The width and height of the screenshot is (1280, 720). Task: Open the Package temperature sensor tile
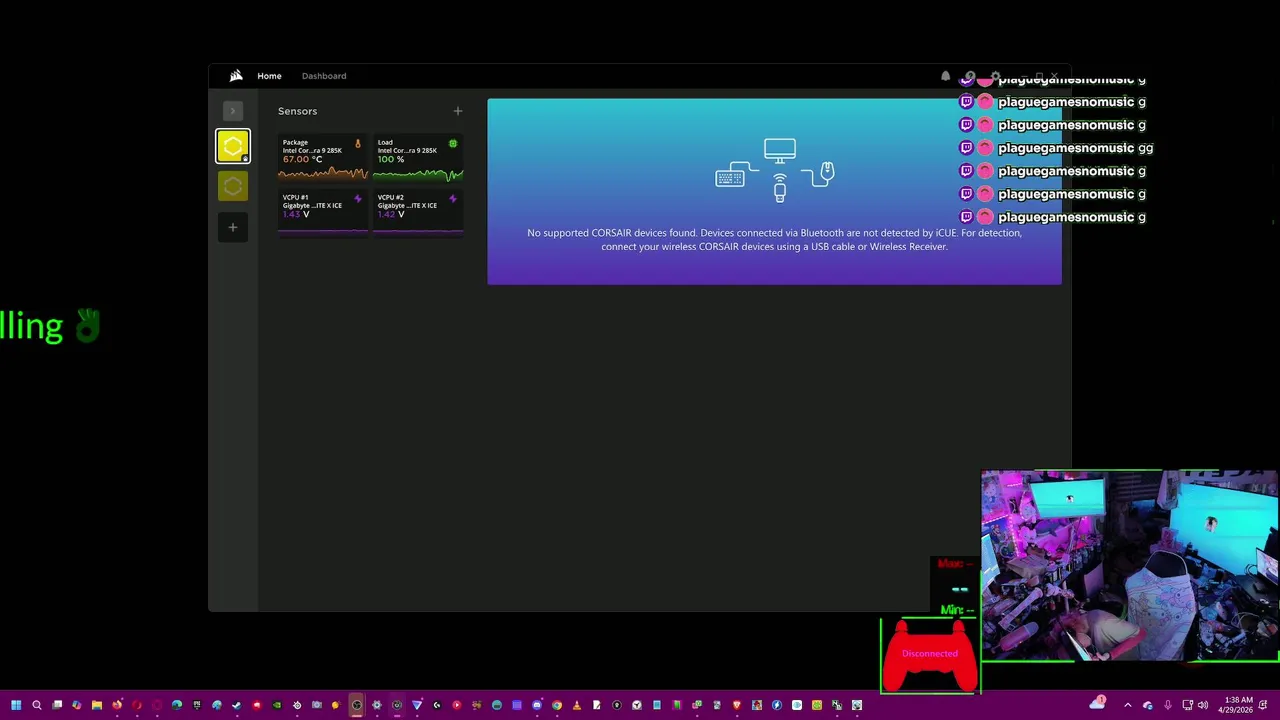tap(322, 159)
